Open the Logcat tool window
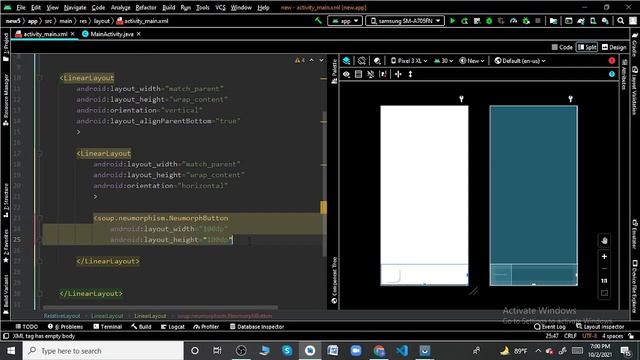The height and width of the screenshot is (360, 640). click(173, 327)
